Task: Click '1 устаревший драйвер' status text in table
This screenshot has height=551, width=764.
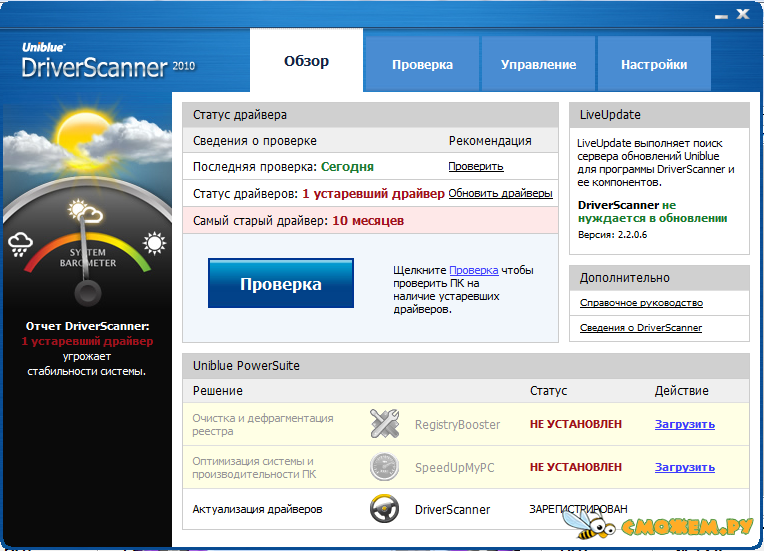Action: point(373,193)
